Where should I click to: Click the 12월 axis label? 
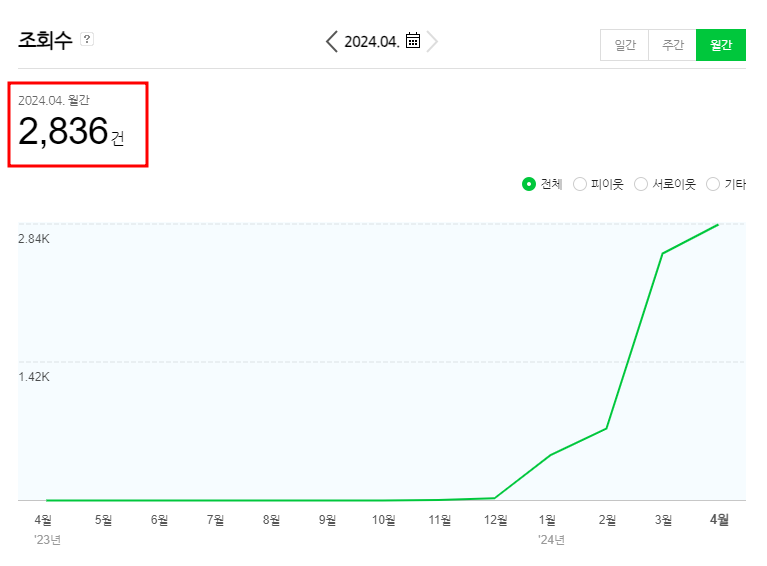(x=496, y=520)
